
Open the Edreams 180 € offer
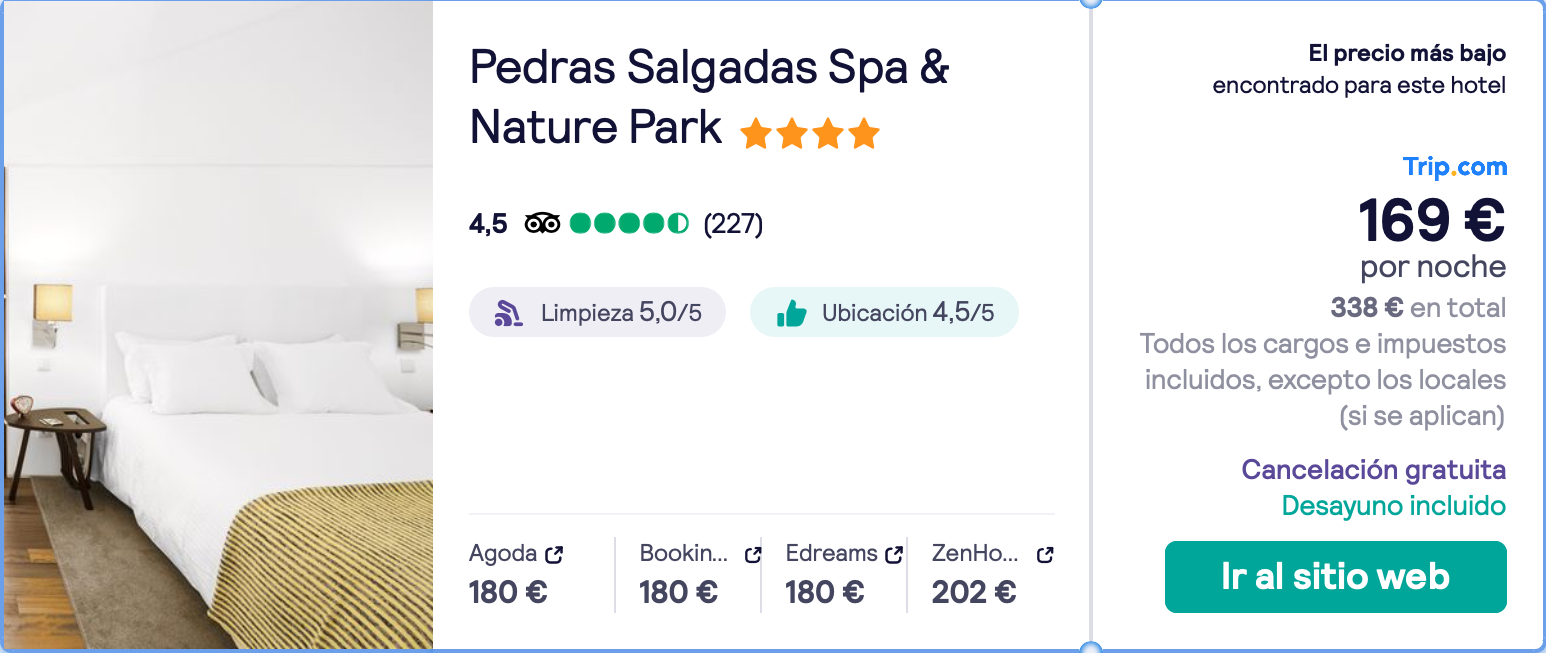[x=824, y=592]
